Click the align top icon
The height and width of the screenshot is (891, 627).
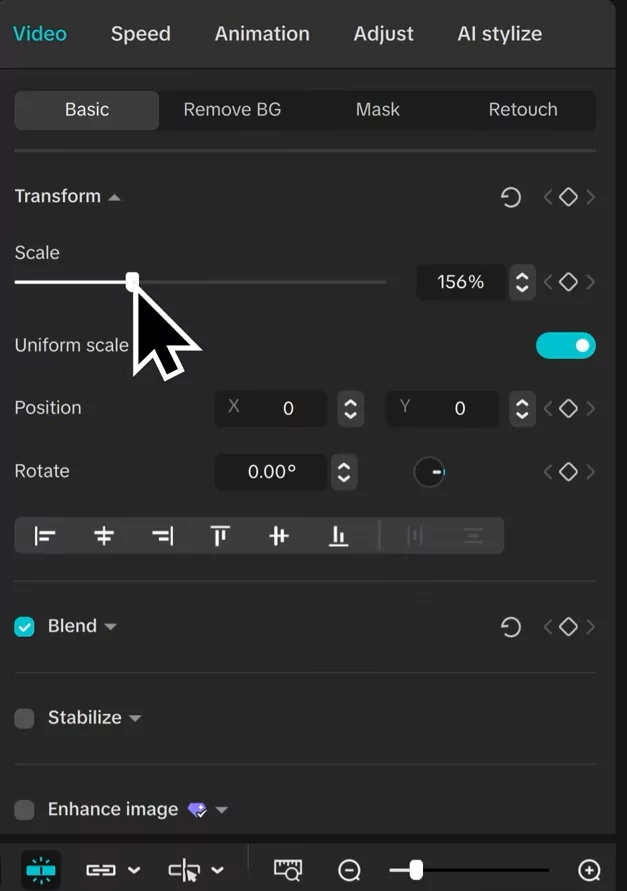coord(220,535)
